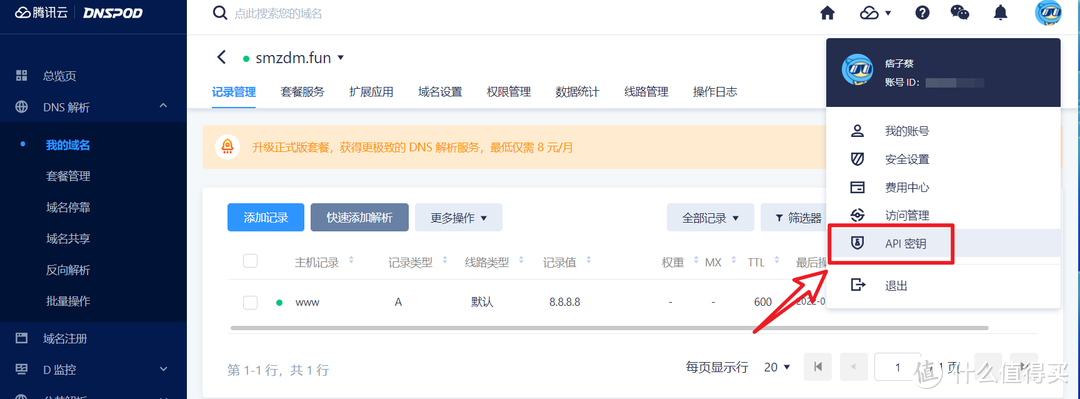Screen dimensions: 1080x399
Task: Click the rocket icon in upgrade banner
Action: click(x=228, y=147)
